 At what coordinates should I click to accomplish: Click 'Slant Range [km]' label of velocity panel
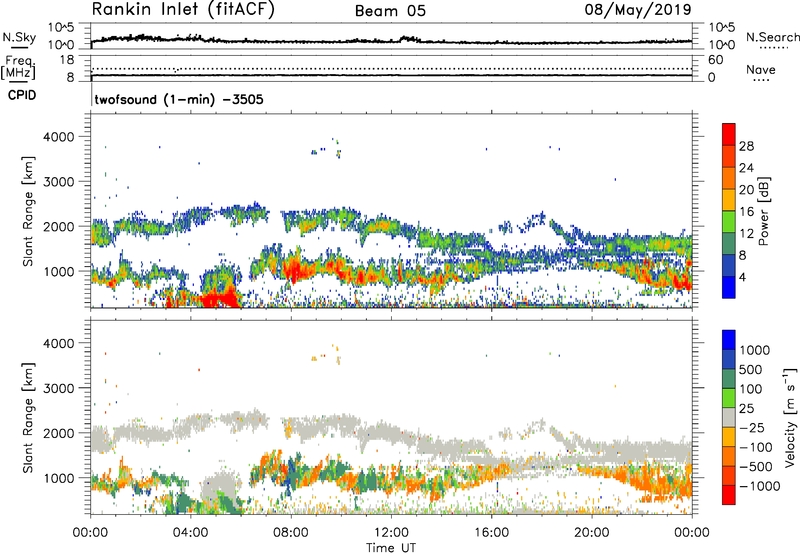pyautogui.click(x=28, y=418)
